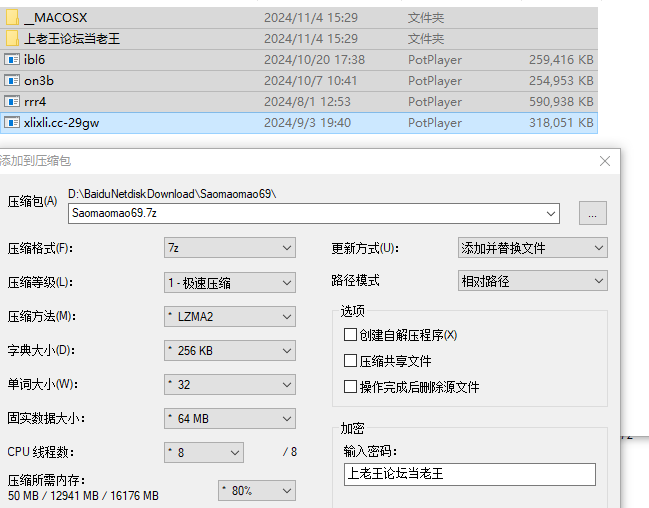Open the 单词大小 32 dropdown
The width and height of the screenshot is (649, 508).
(230, 385)
